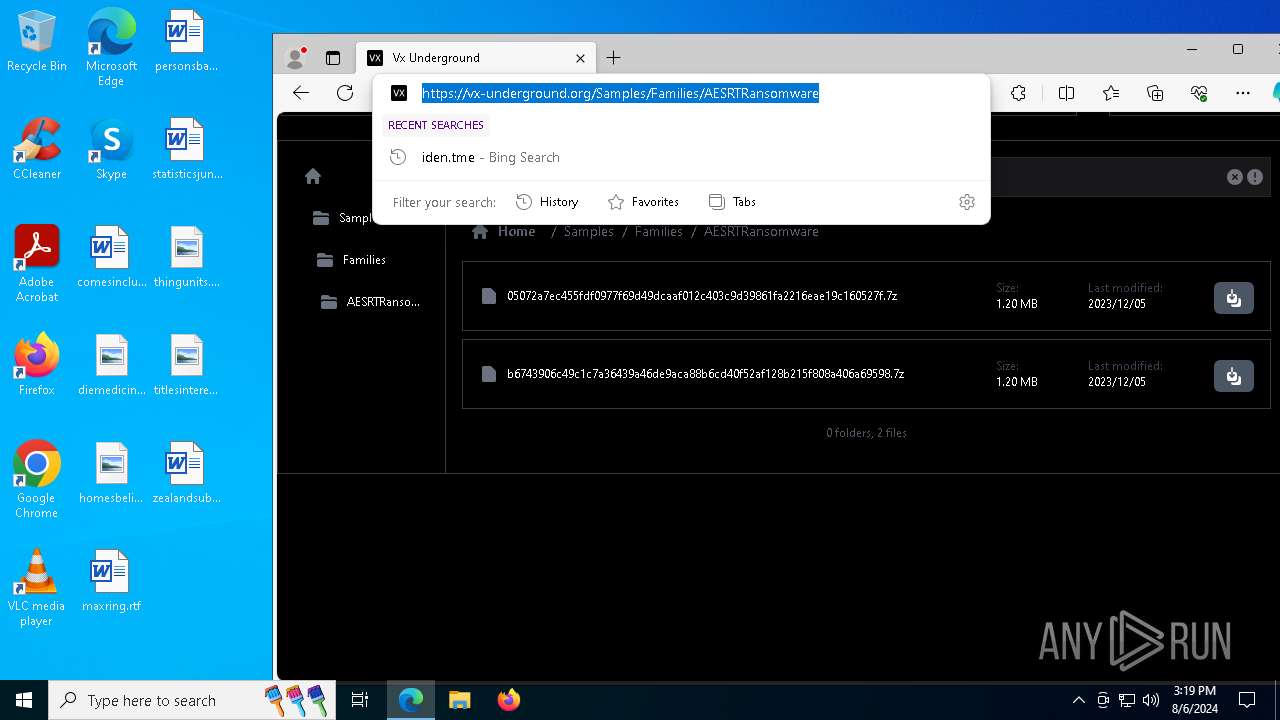Click Samples breadcrumb link
This screenshot has width=1280, height=720.
pyautogui.click(x=589, y=232)
